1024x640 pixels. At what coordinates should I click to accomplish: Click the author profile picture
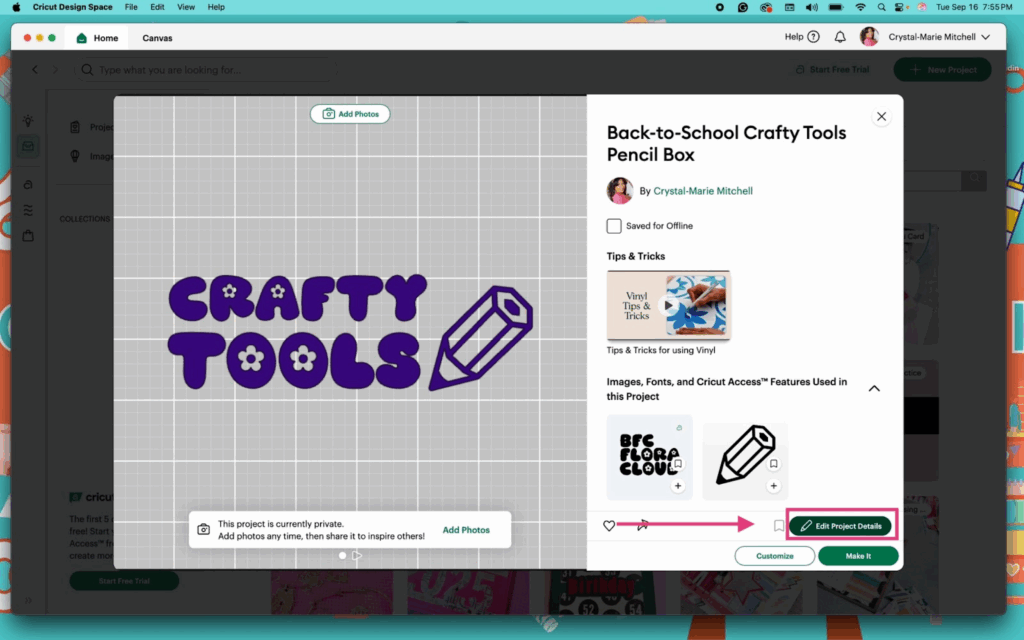[620, 191]
